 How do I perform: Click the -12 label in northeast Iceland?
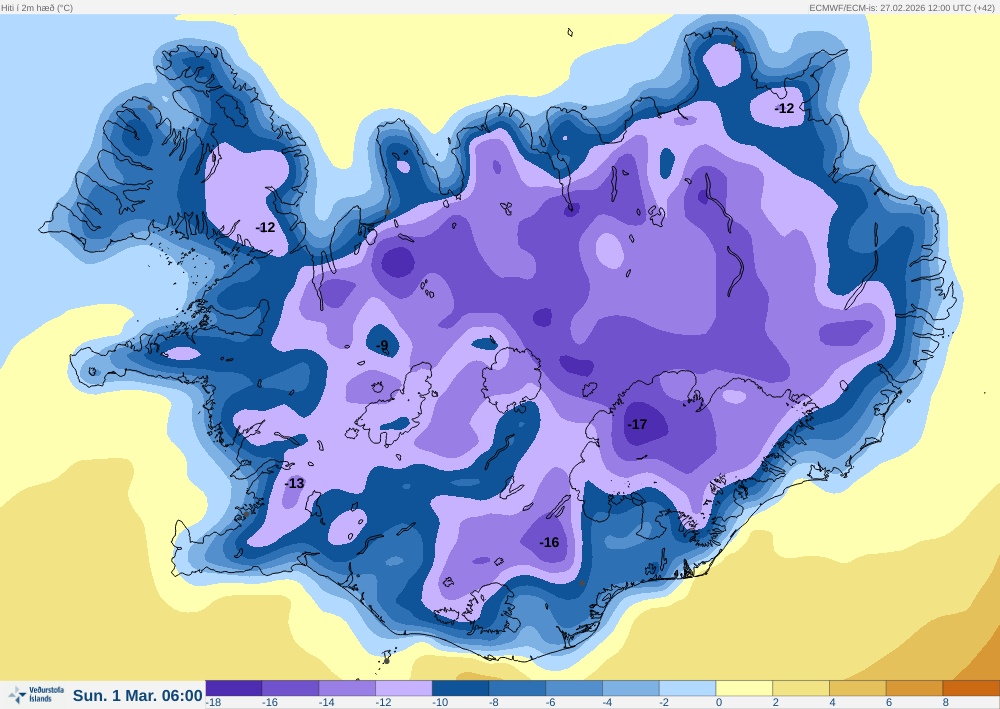tap(784, 108)
